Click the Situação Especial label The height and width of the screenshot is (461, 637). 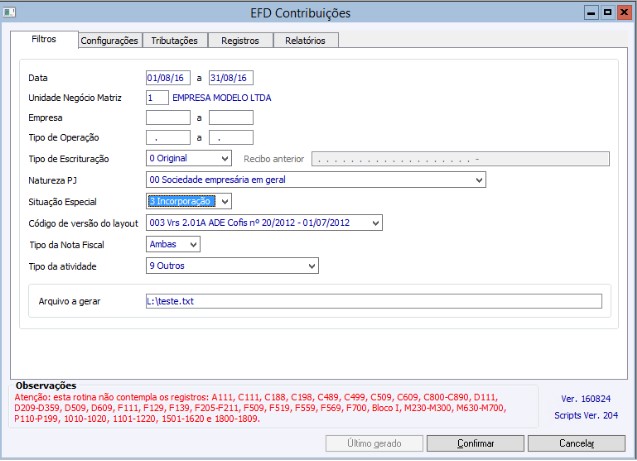pyautogui.click(x=62, y=202)
